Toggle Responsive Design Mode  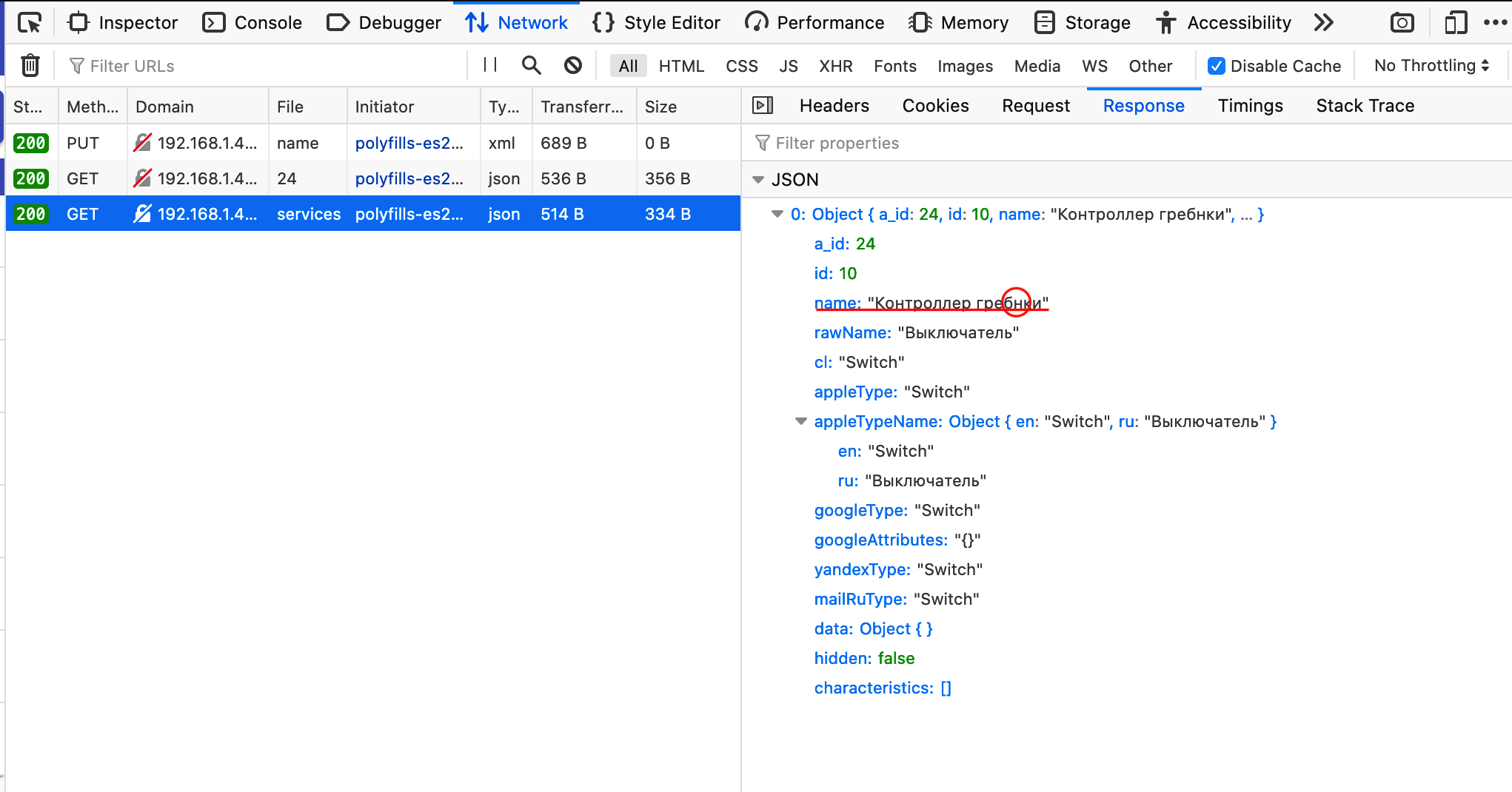tap(1454, 22)
